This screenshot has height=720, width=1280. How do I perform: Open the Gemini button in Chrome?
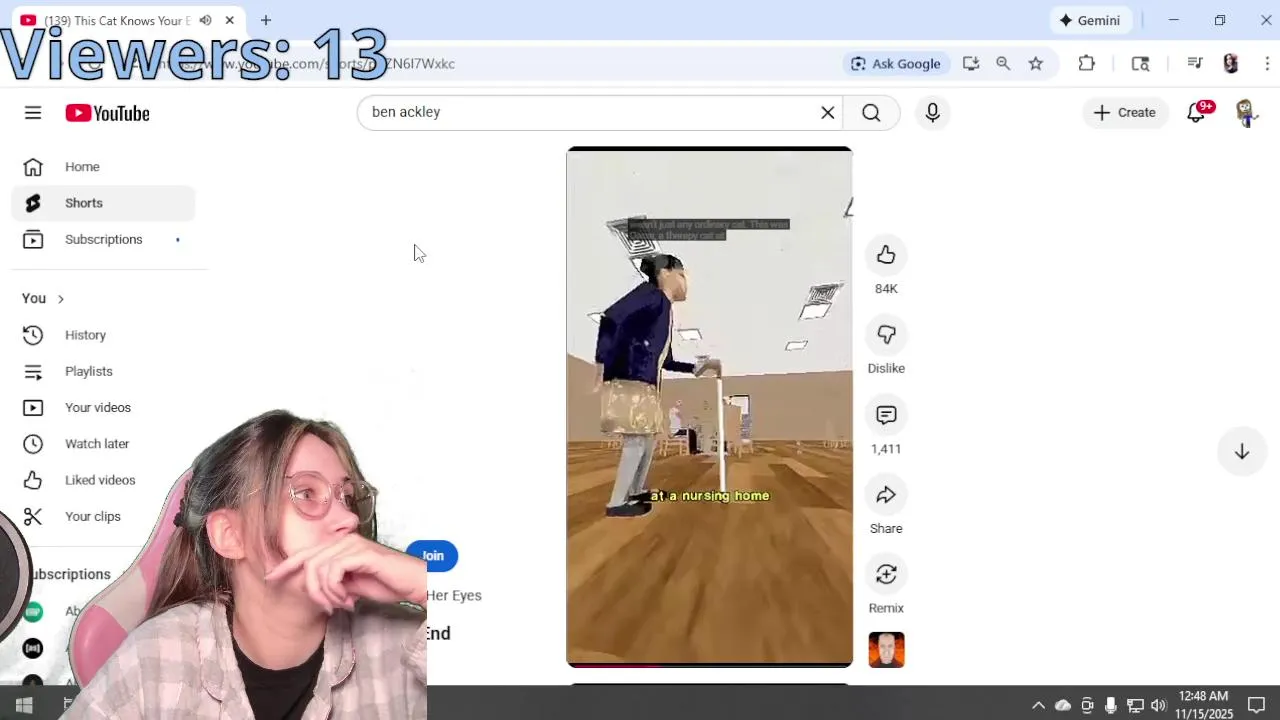pyautogui.click(x=1090, y=20)
